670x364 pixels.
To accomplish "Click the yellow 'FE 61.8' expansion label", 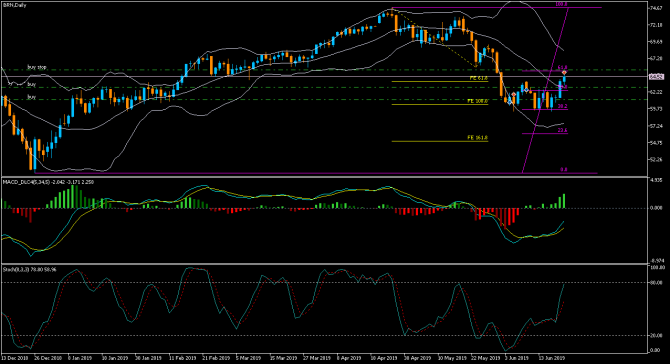I will tap(479, 78).
